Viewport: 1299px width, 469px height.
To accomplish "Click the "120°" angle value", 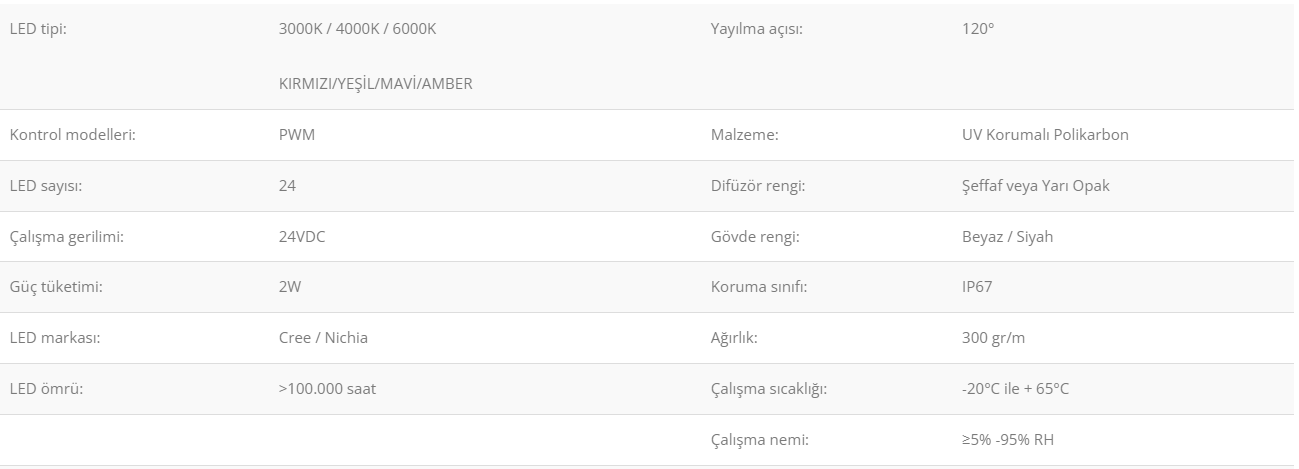I will tap(978, 29).
